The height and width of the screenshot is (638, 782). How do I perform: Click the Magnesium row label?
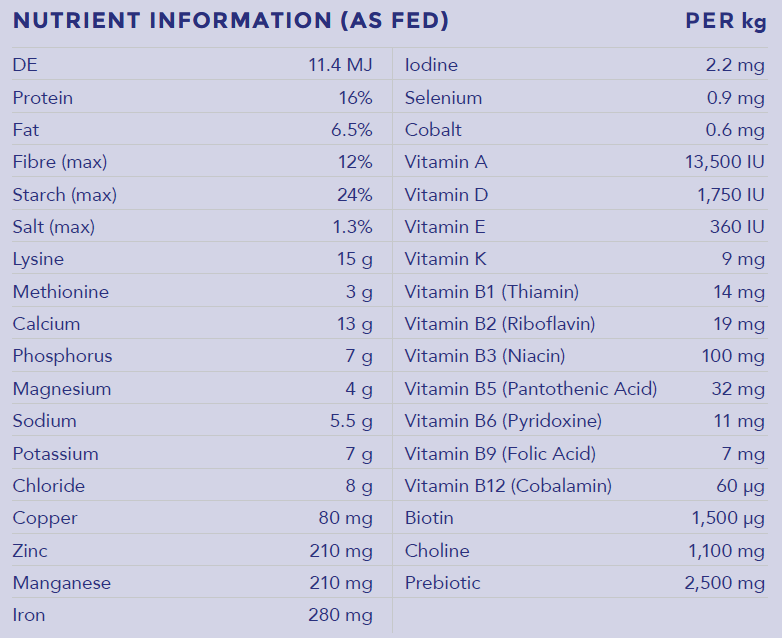(61, 389)
